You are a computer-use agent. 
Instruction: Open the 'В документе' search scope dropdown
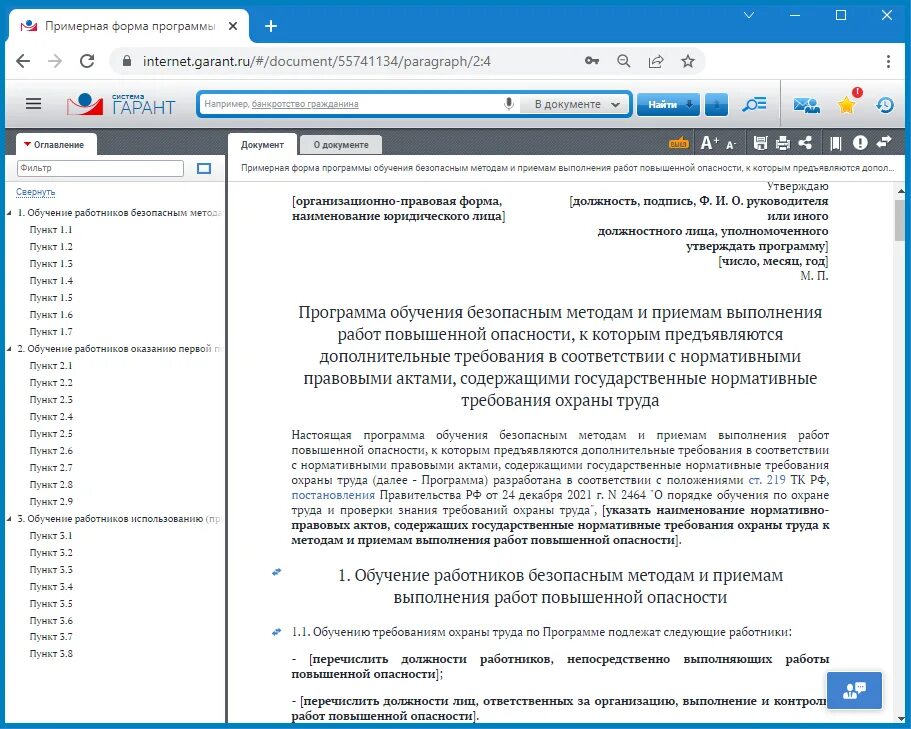tap(577, 105)
